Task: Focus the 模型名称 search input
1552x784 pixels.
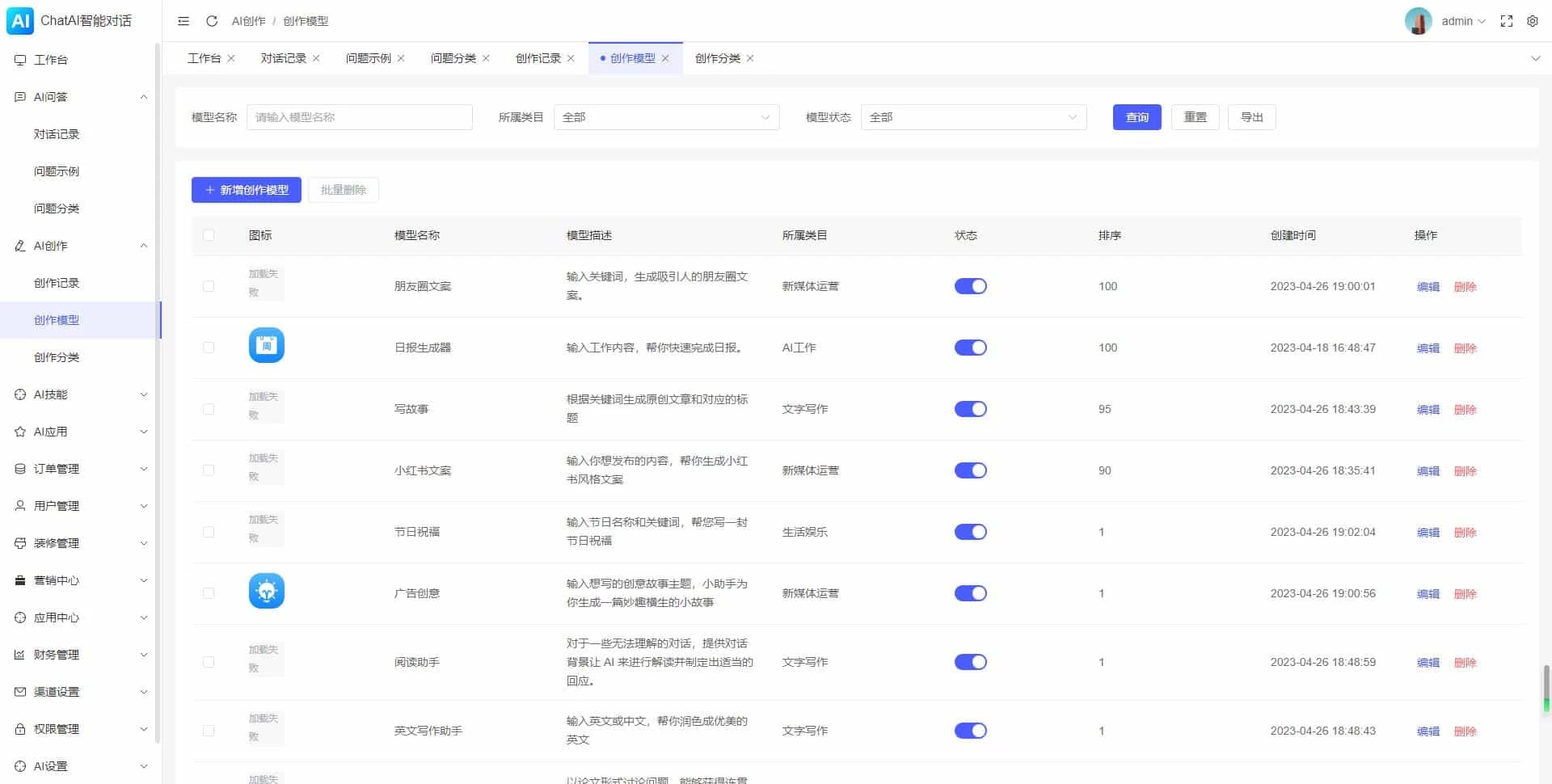Action: tap(359, 117)
